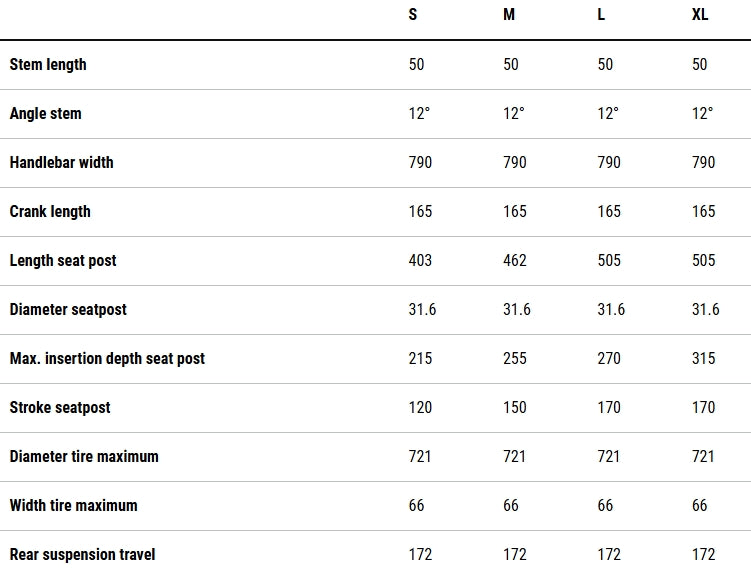Select the Angle stem row label

click(46, 114)
